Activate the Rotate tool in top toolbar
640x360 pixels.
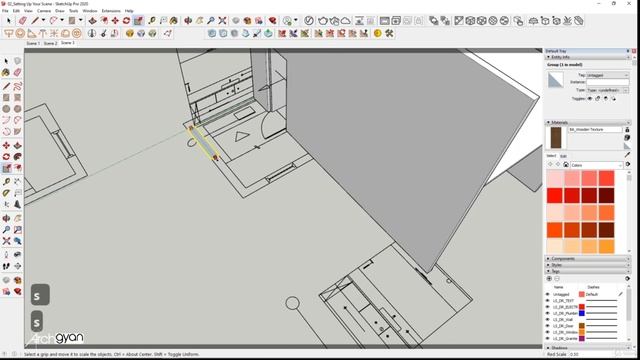coord(127,20)
